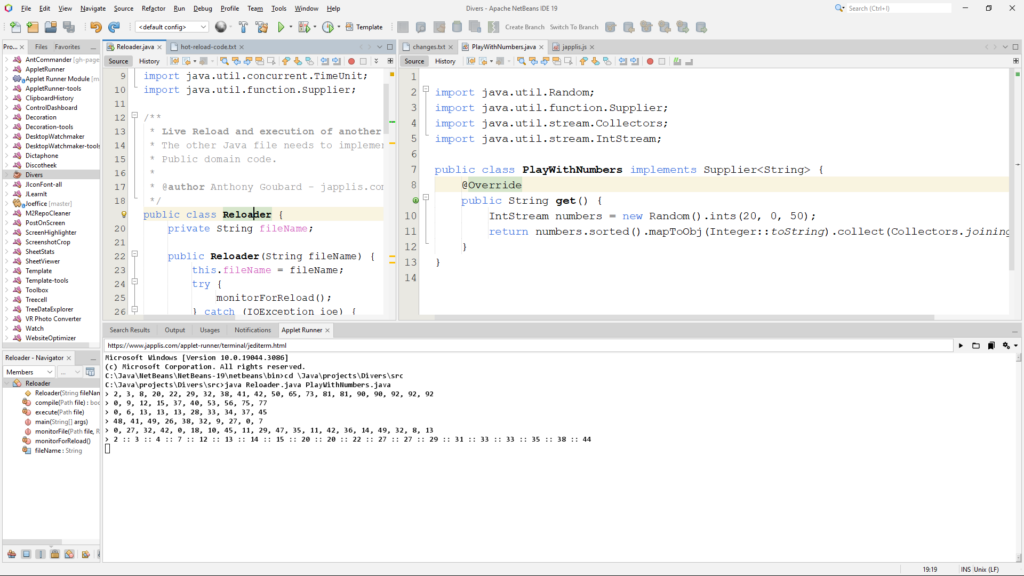1024x576 pixels.
Task: Click the Profile Project icon
Action: (x=328, y=27)
